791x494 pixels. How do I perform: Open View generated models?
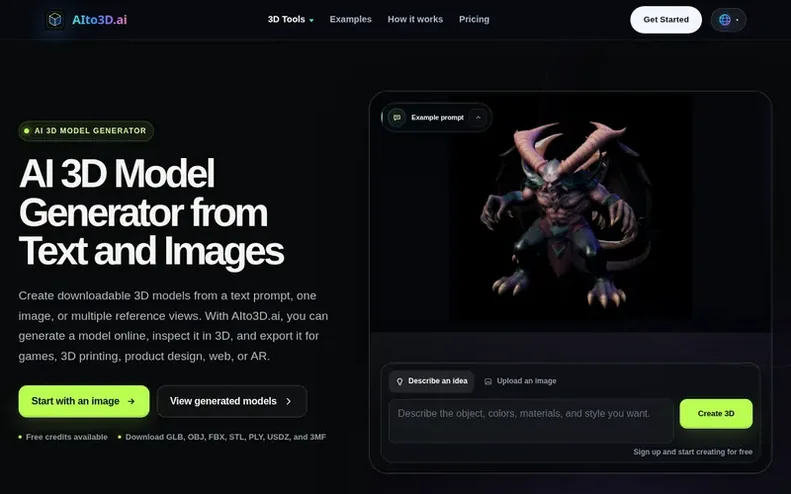pos(232,401)
